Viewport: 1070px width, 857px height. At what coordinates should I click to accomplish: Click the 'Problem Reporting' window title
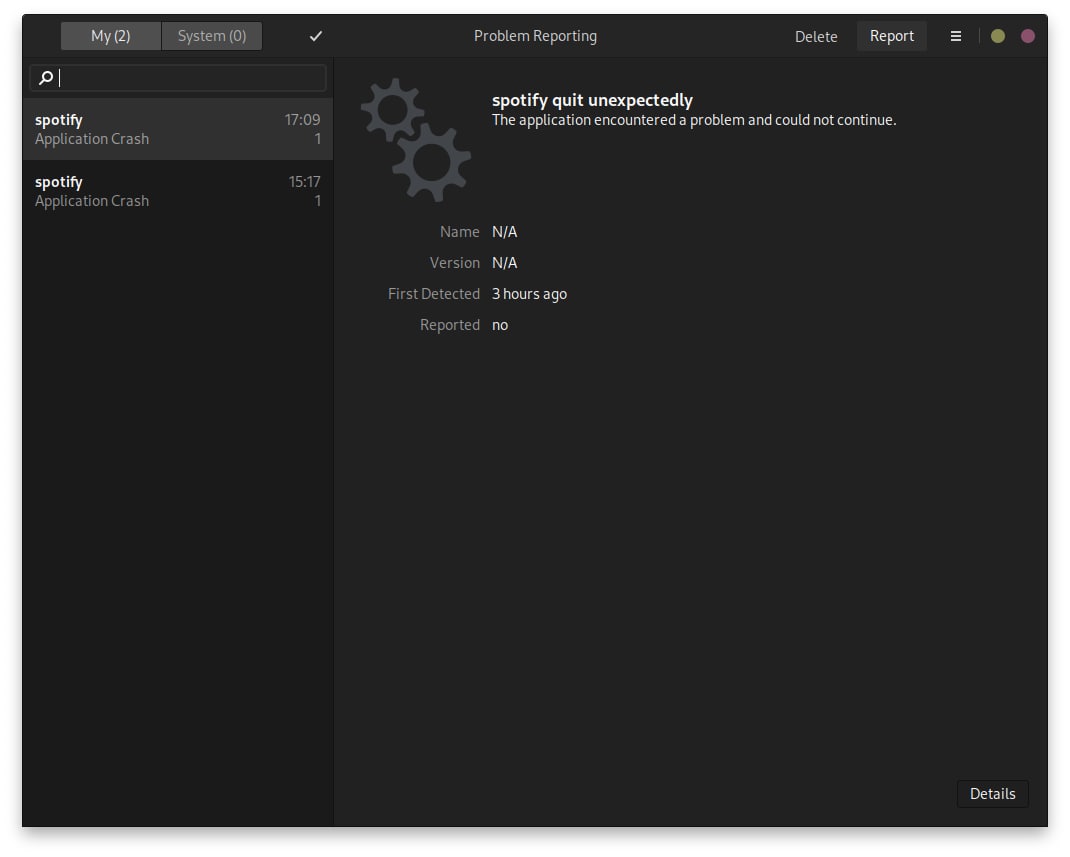pyautogui.click(x=535, y=36)
